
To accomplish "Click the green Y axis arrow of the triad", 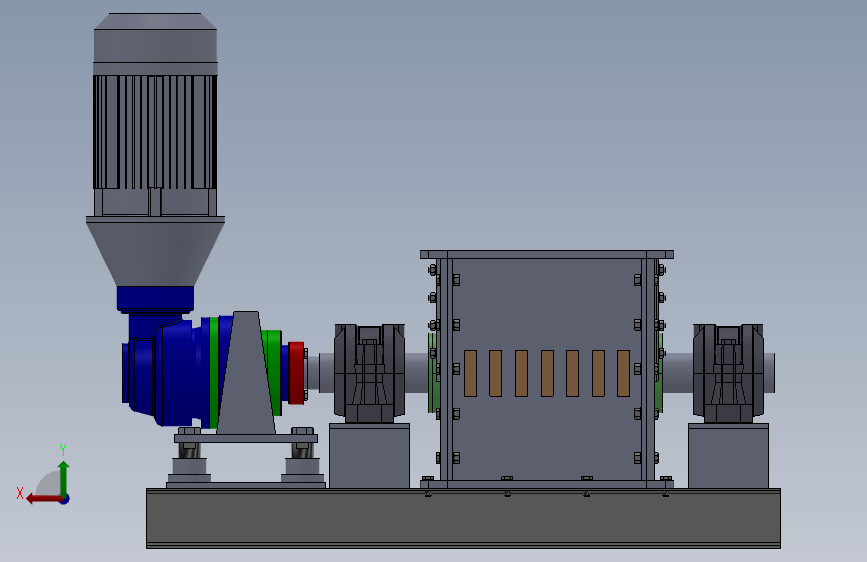I will coord(64,478).
